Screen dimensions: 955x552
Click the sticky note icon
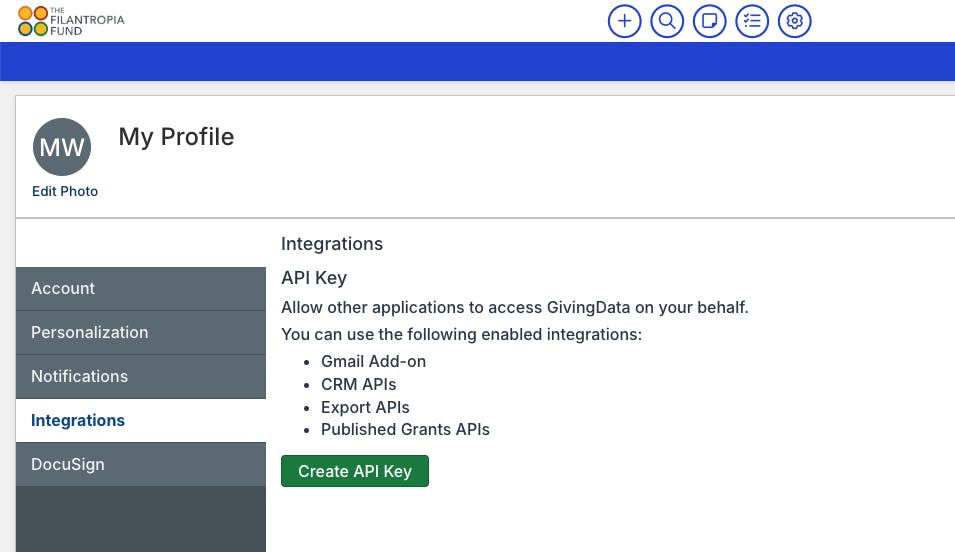(709, 21)
